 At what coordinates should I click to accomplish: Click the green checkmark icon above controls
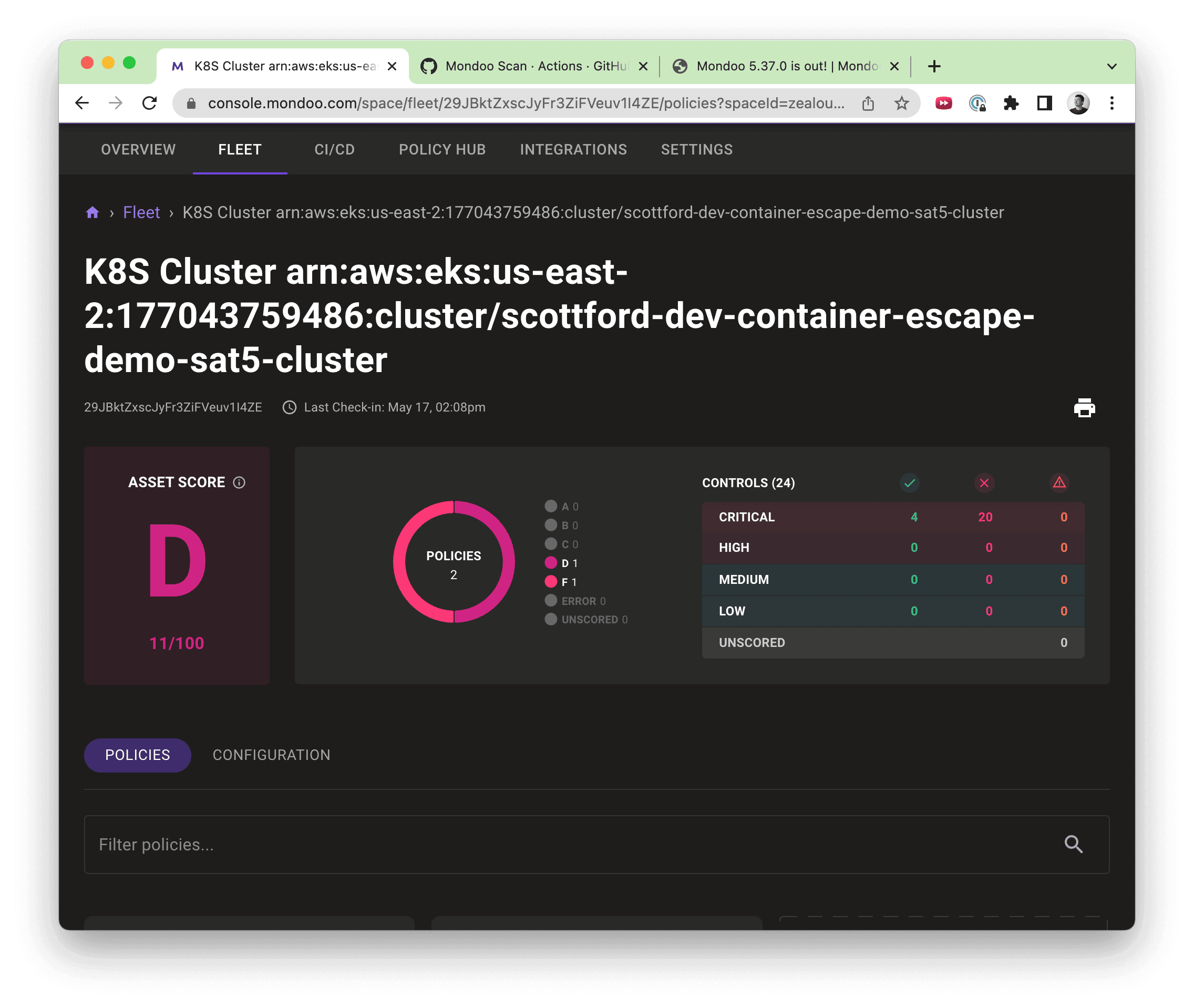910,483
